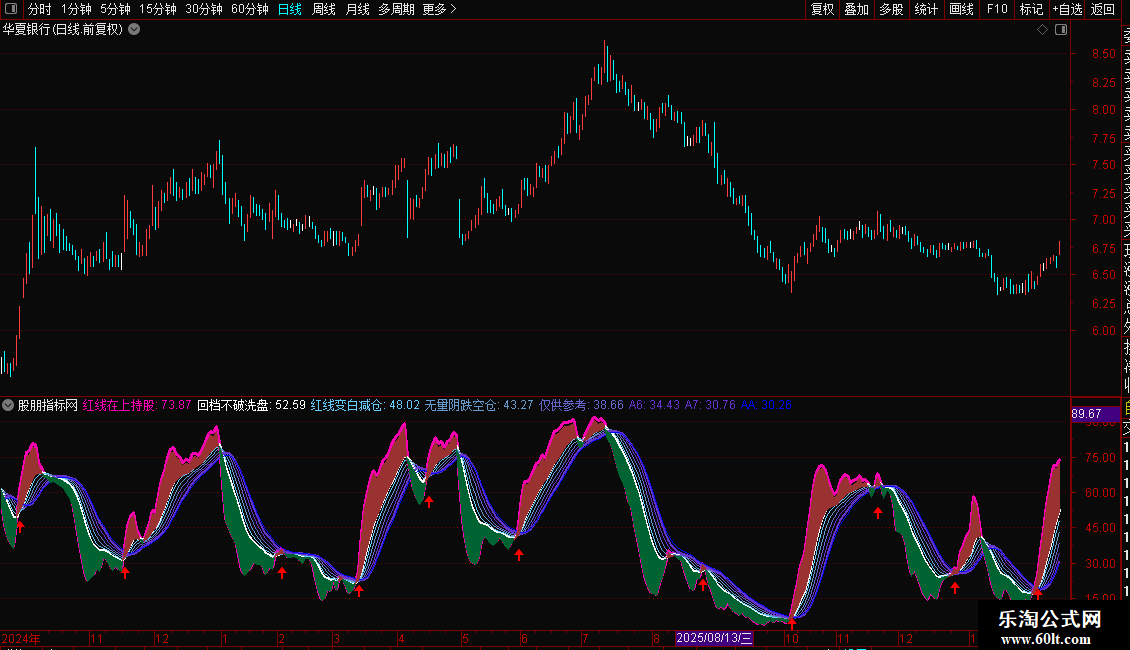Click the 2025/08/13/三 date marker
The width and height of the screenshot is (1130, 650).
(x=714, y=638)
